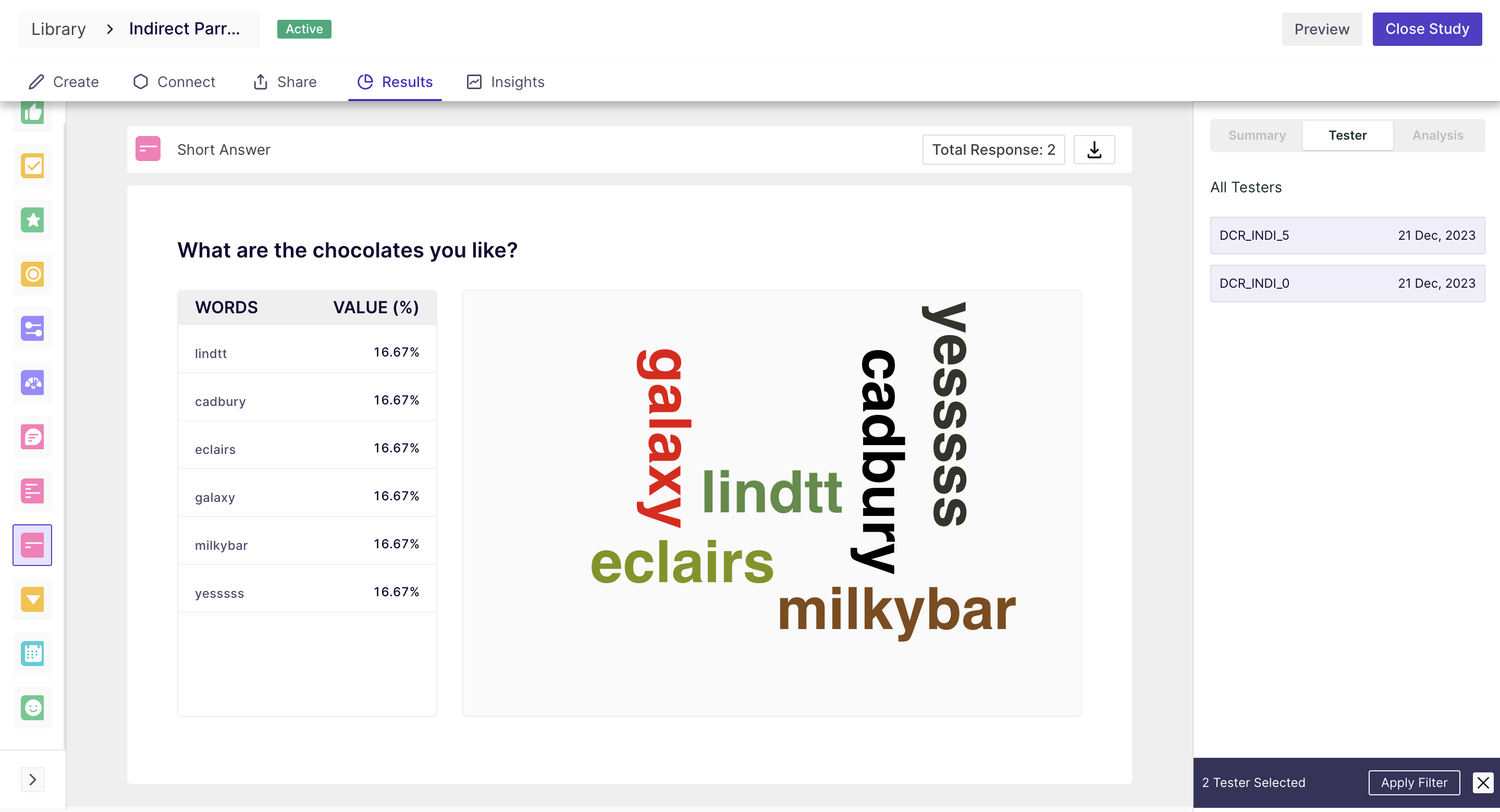This screenshot has height=812, width=1500.
Task: Toggle tester DCR_INDI_5 selection
Action: [1347, 235]
